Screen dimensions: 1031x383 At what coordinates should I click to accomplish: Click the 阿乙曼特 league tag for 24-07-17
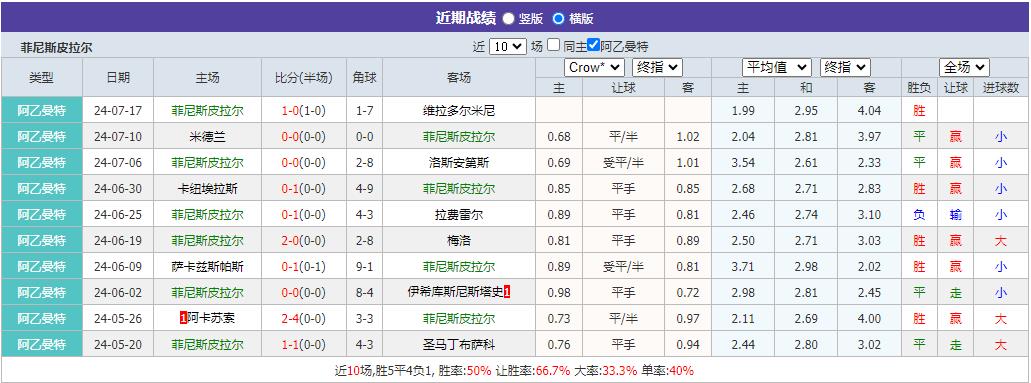tap(41, 111)
